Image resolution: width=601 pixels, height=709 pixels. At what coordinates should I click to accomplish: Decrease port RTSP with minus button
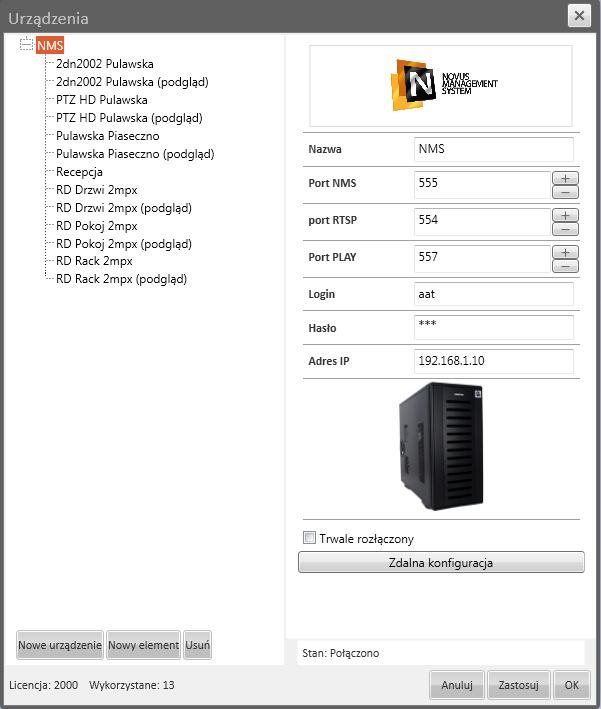(x=565, y=229)
